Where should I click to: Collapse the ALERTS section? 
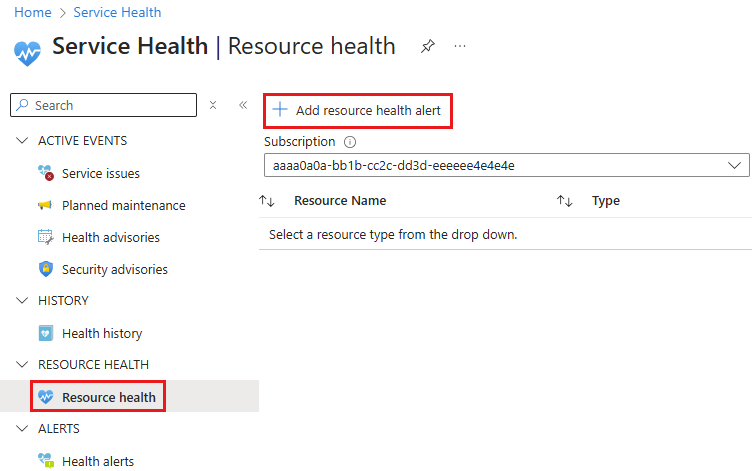(22, 428)
